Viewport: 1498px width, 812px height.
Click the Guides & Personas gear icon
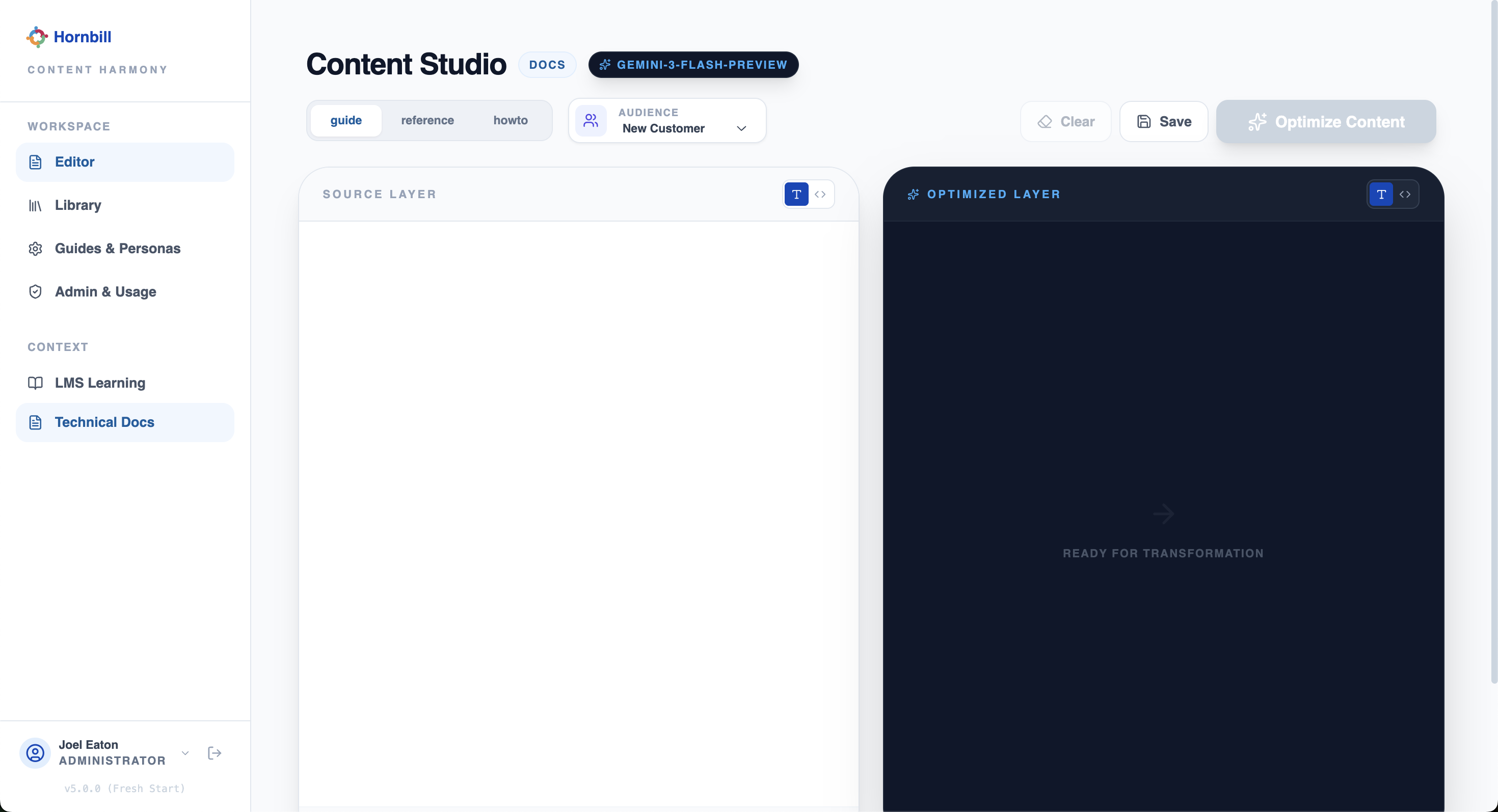(x=36, y=249)
